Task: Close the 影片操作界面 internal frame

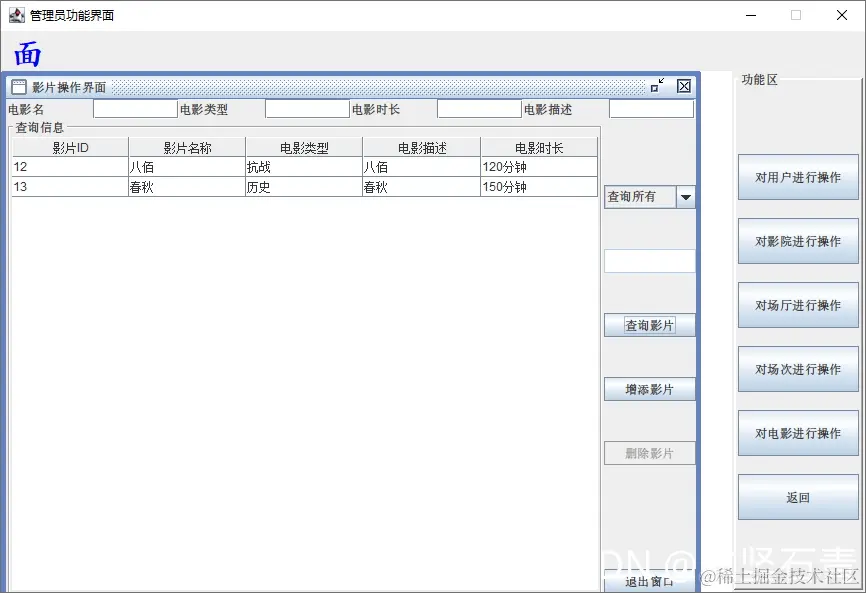Action: pyautogui.click(x=684, y=86)
